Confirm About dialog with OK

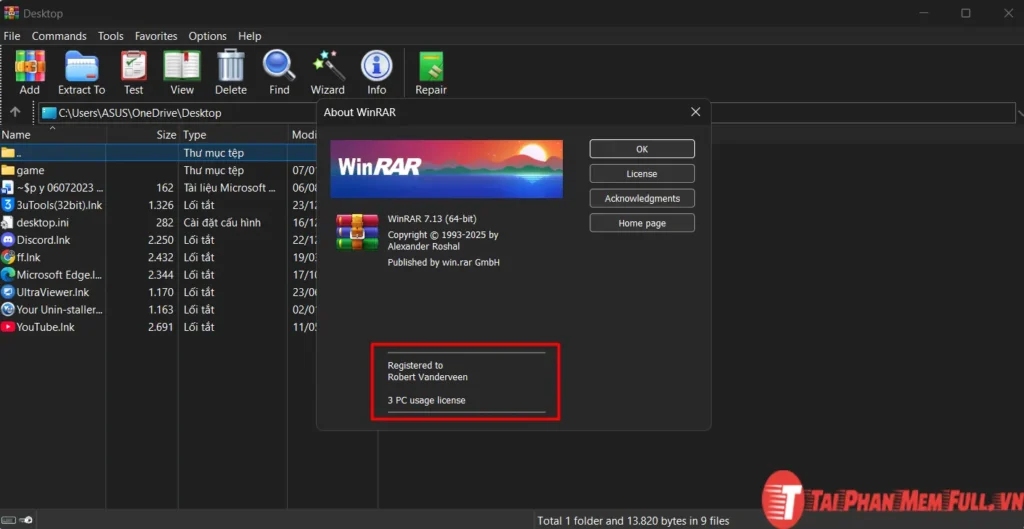tap(642, 149)
